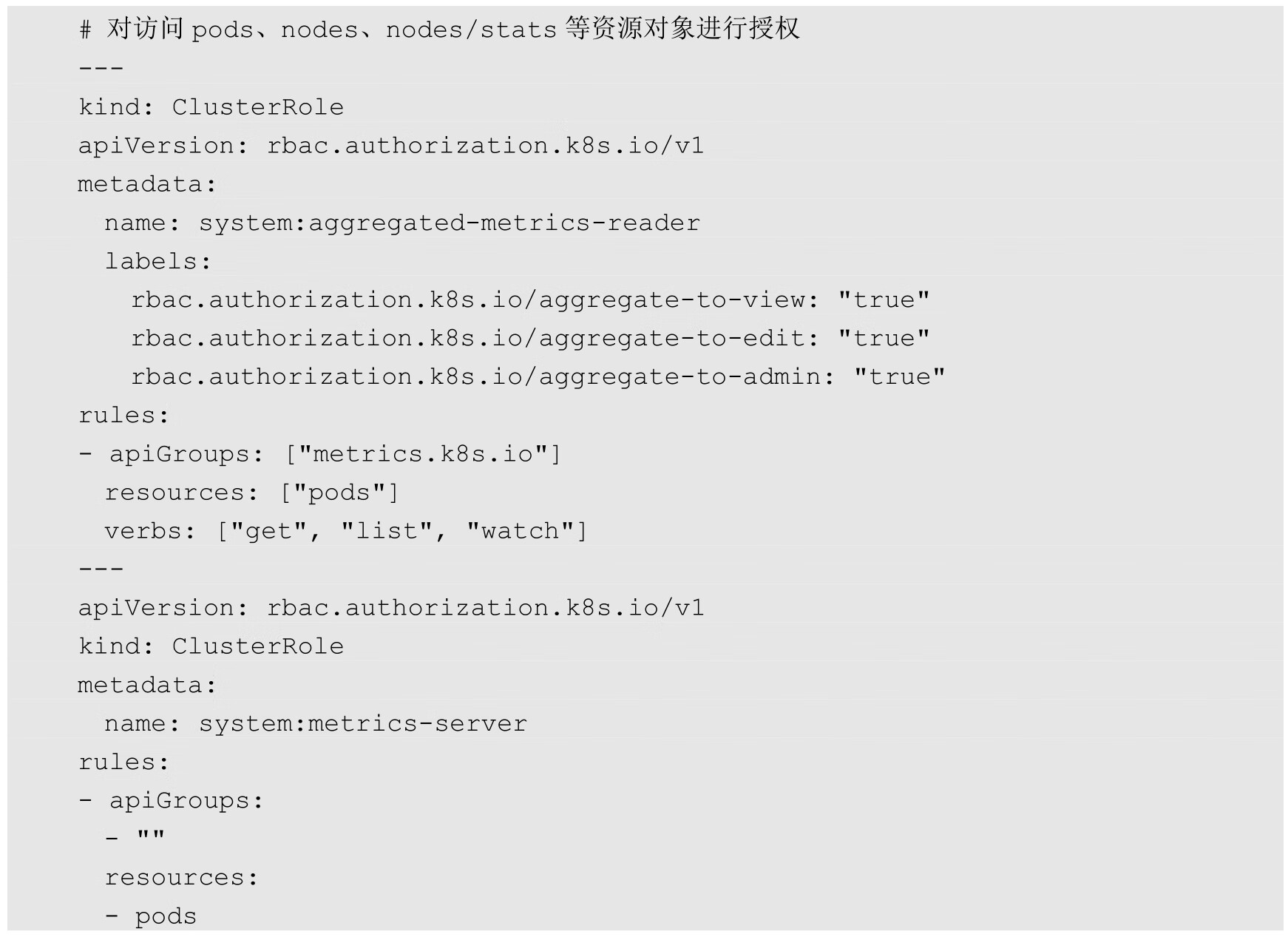Click "true" value on the aggregate-to-admin line
This screenshot has width=1288, height=937.
pos(899,376)
